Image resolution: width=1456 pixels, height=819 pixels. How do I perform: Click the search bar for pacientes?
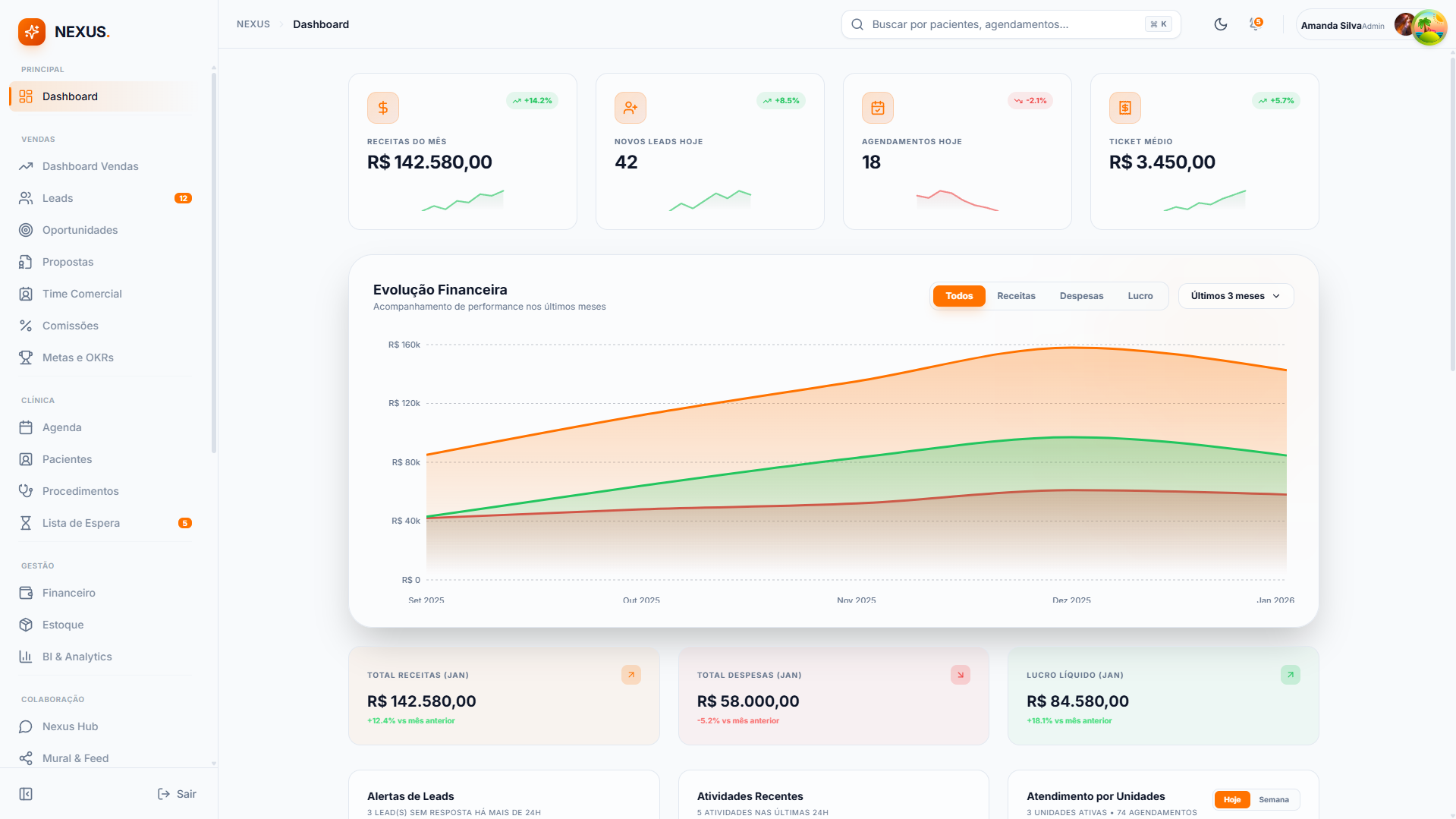click(x=986, y=24)
